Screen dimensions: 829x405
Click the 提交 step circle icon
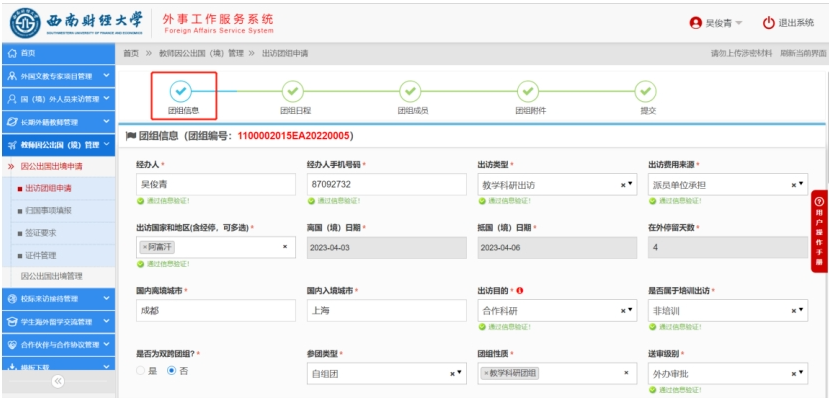pyautogui.click(x=646, y=90)
